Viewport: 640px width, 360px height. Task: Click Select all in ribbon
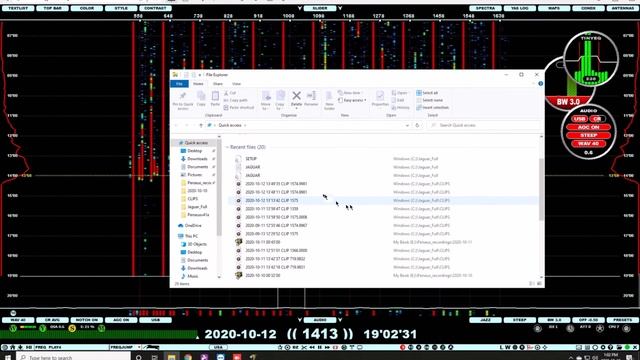tap(427, 93)
